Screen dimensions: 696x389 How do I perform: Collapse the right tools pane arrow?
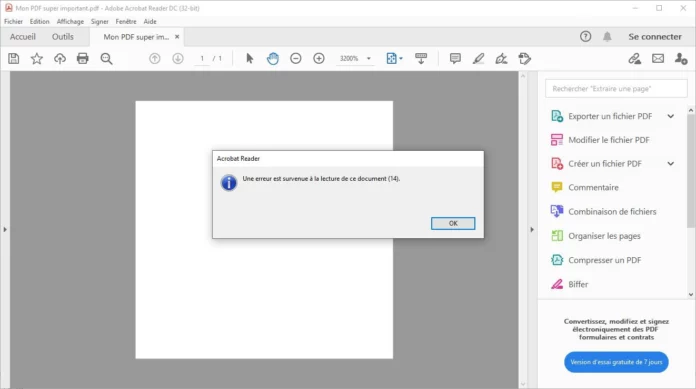[532, 230]
